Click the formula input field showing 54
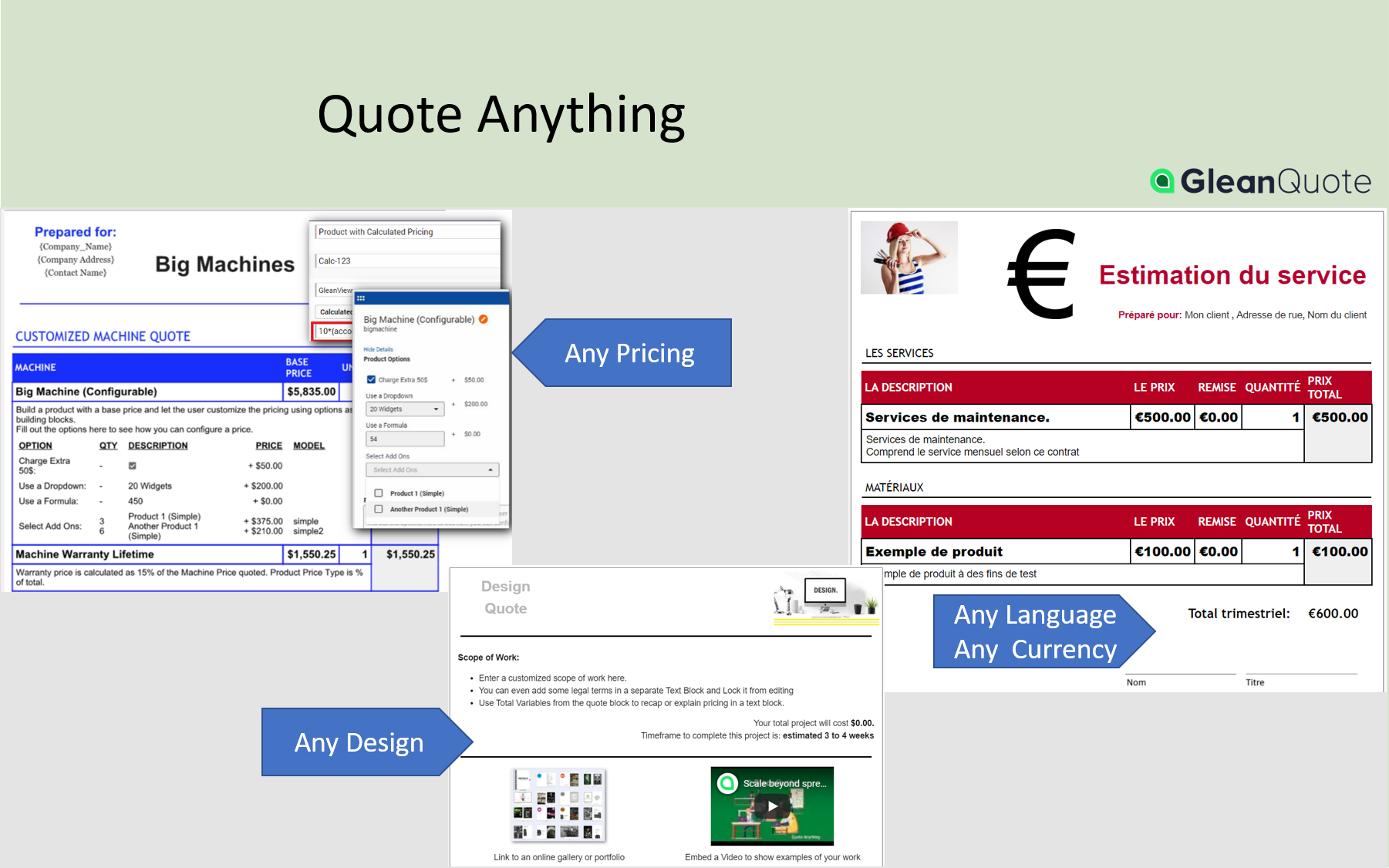 pos(405,439)
